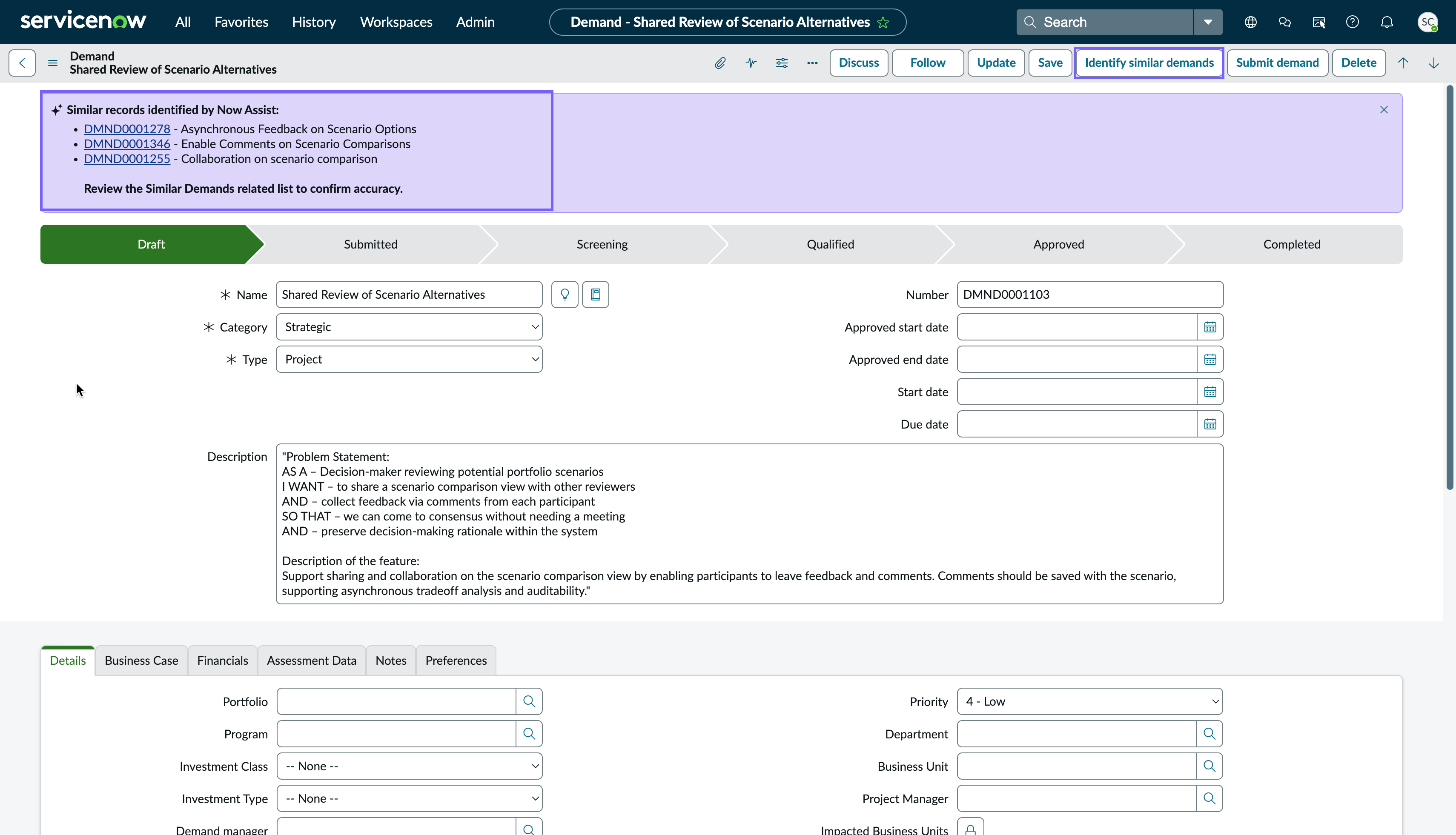The width and height of the screenshot is (1456, 835).
Task: Click Program lookup magnifier icon
Action: click(529, 733)
